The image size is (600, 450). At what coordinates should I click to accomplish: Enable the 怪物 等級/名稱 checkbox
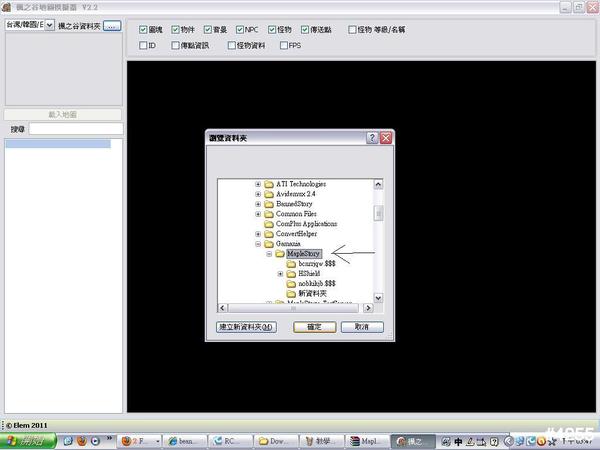(x=352, y=29)
